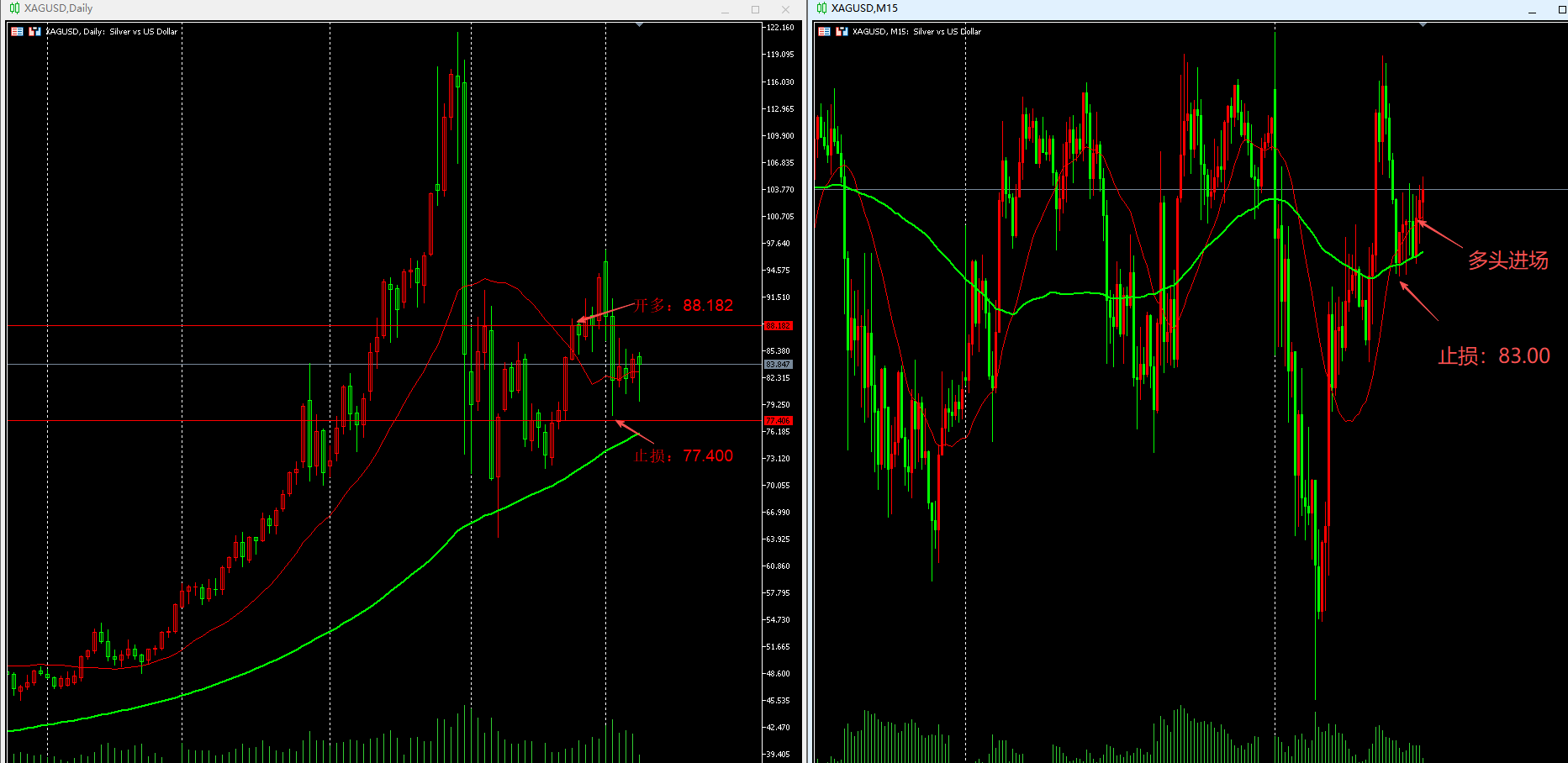Screen dimensions: 1568x763
Task: Open One Click Trading panel on Daily chart
Action: [x=17, y=32]
